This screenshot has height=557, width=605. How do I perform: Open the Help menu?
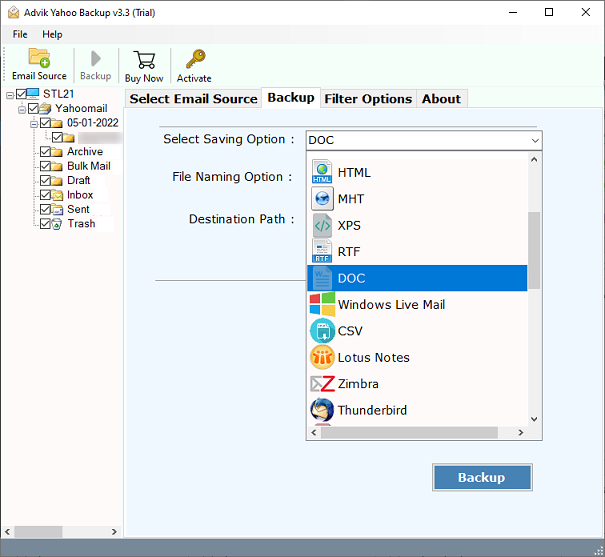pos(52,34)
